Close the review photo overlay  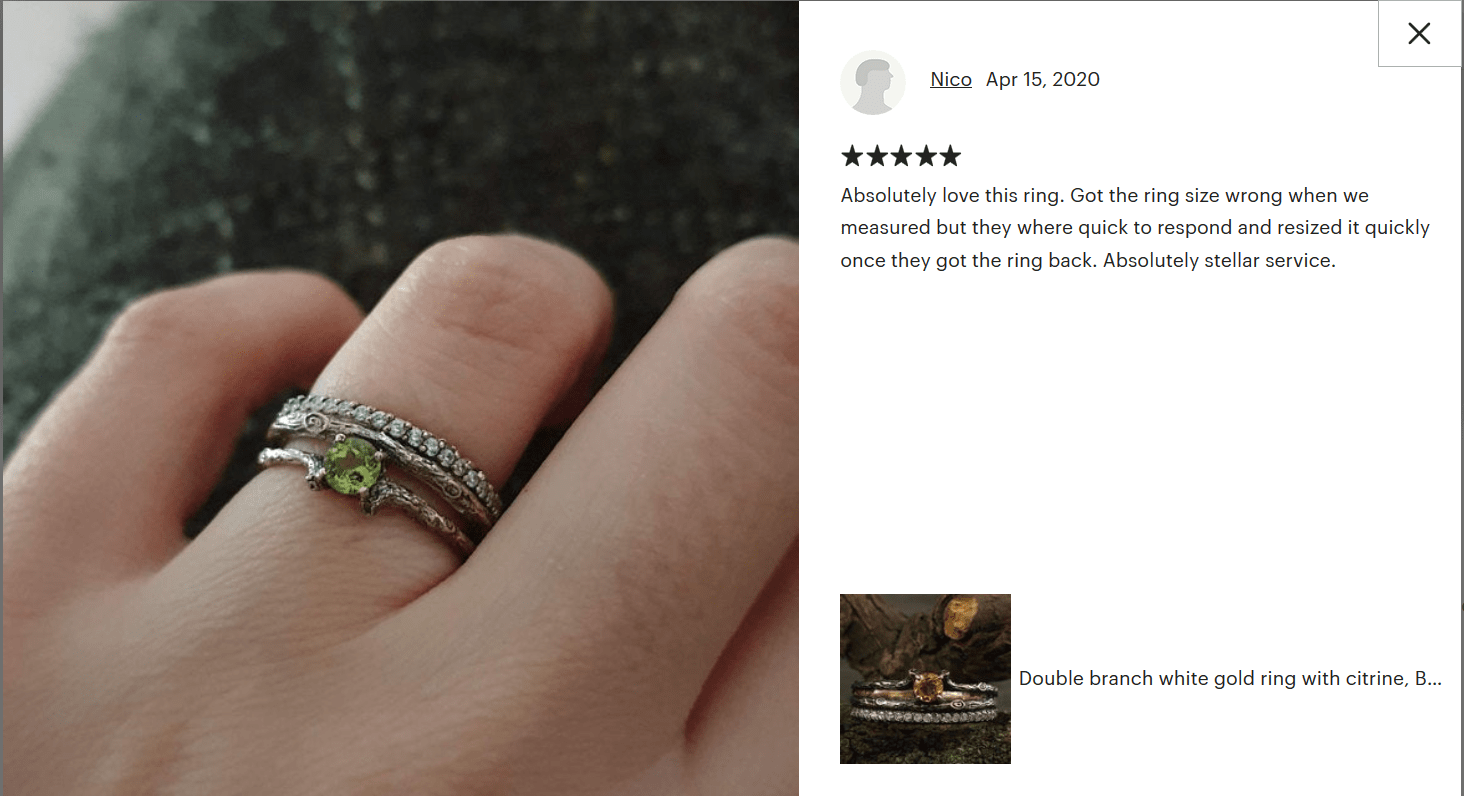(x=1419, y=33)
